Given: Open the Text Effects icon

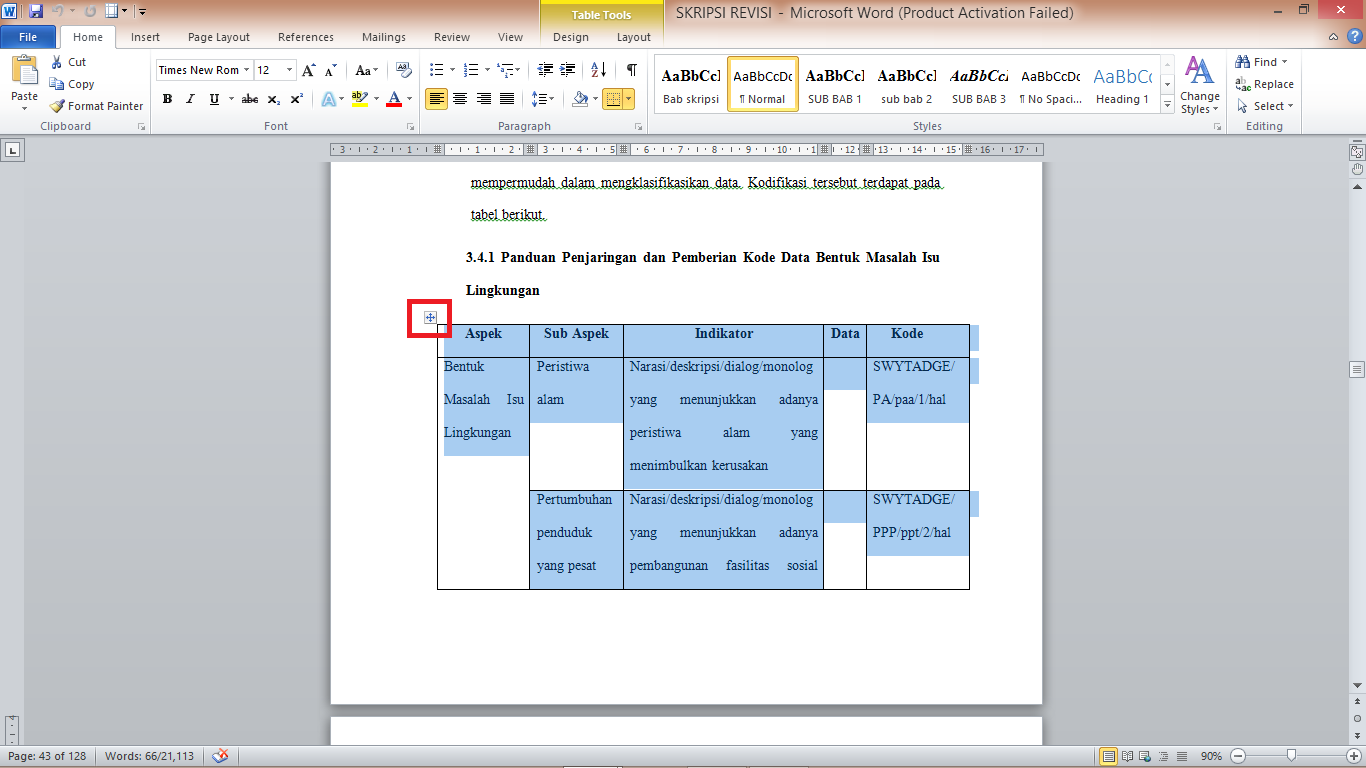Looking at the screenshot, I should [x=330, y=100].
